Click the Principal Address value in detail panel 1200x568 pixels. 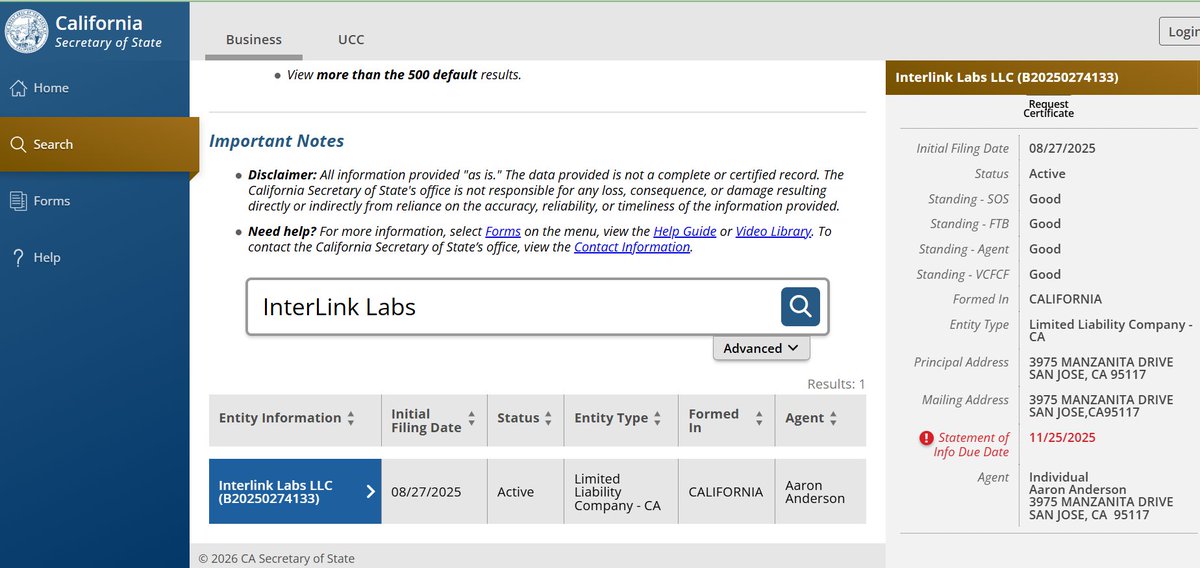click(1101, 368)
